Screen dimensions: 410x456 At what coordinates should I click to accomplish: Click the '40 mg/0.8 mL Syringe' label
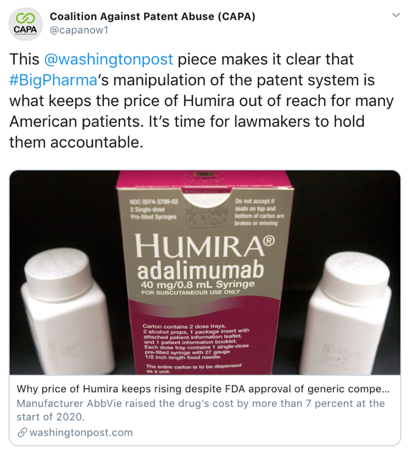pos(197,285)
